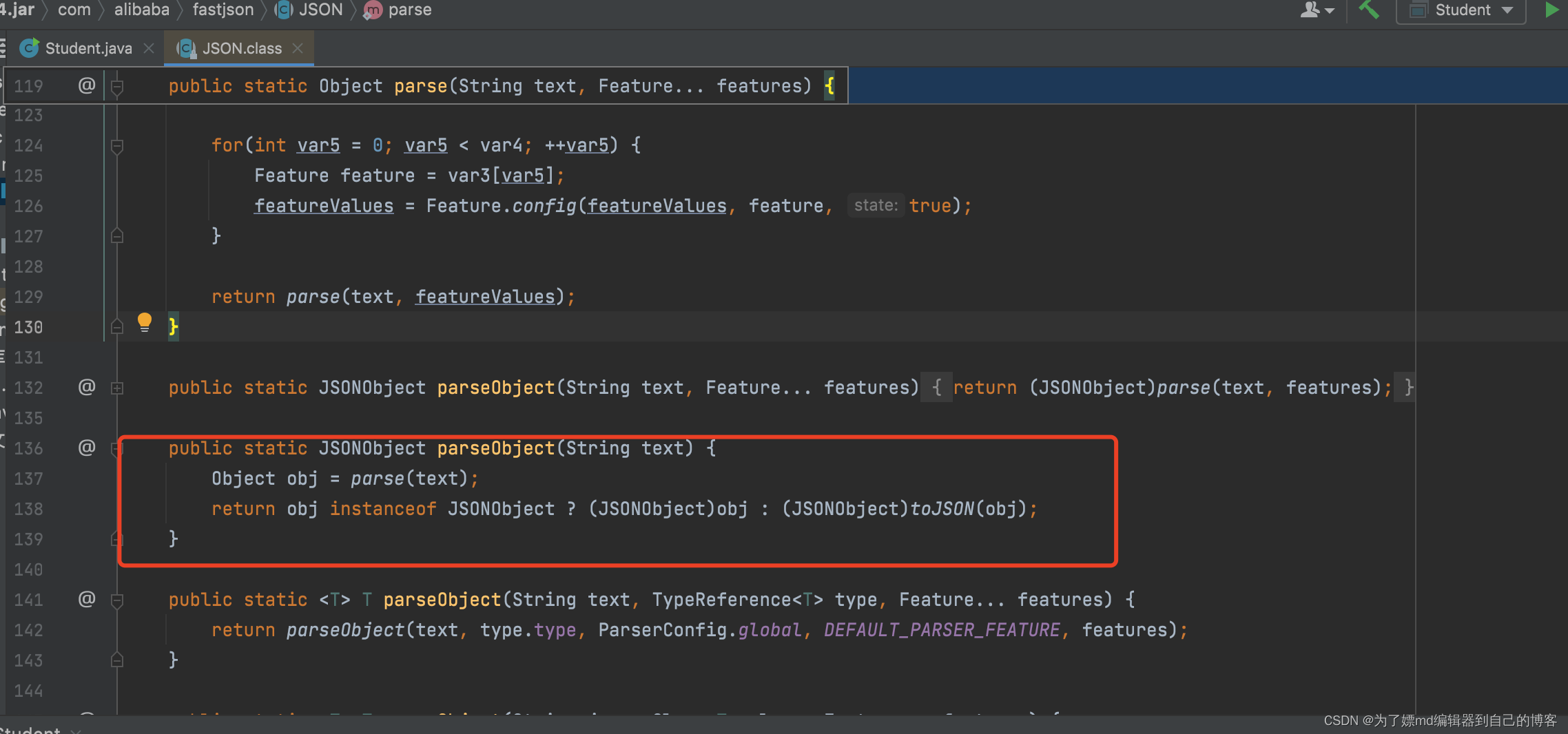Click 'Feature feature = var3[var5]' on line 125
The width and height of the screenshot is (1568, 734).
point(409,175)
